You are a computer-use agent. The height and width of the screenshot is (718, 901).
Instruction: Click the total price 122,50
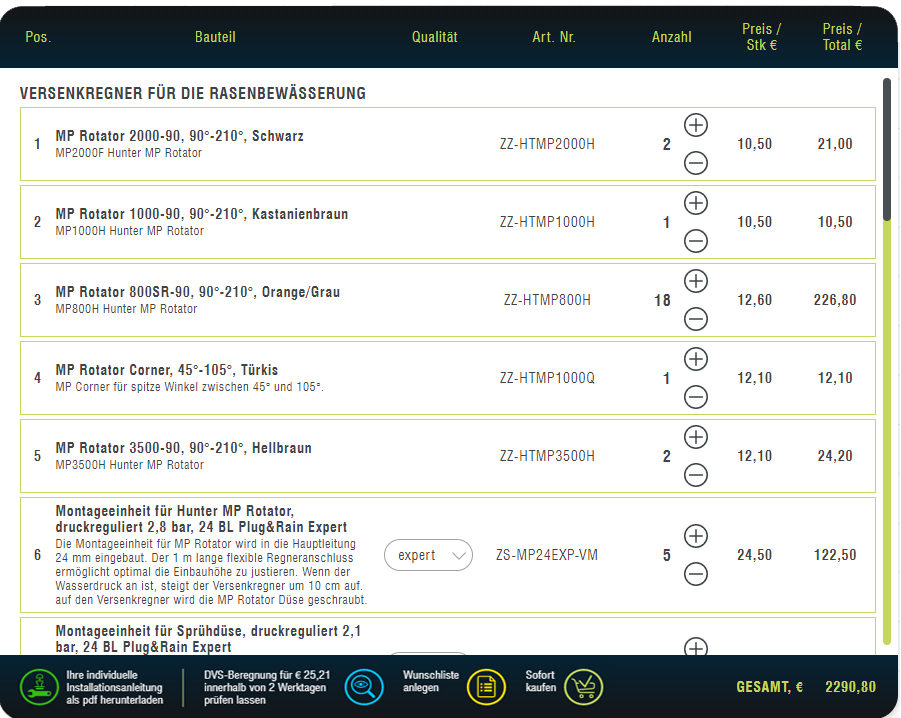click(835, 555)
